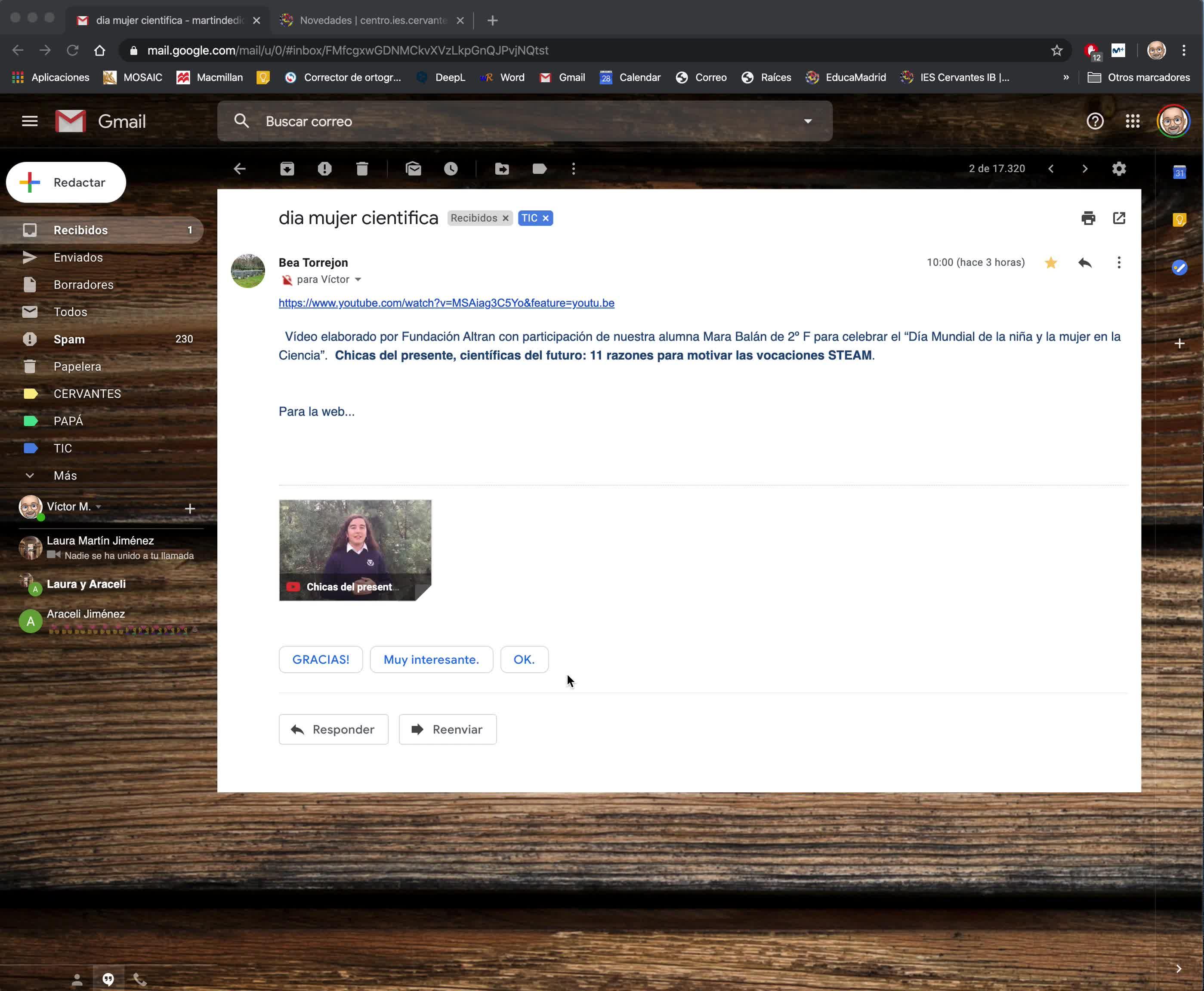Open the Move to folder icon
The height and width of the screenshot is (991, 1204).
[501, 169]
